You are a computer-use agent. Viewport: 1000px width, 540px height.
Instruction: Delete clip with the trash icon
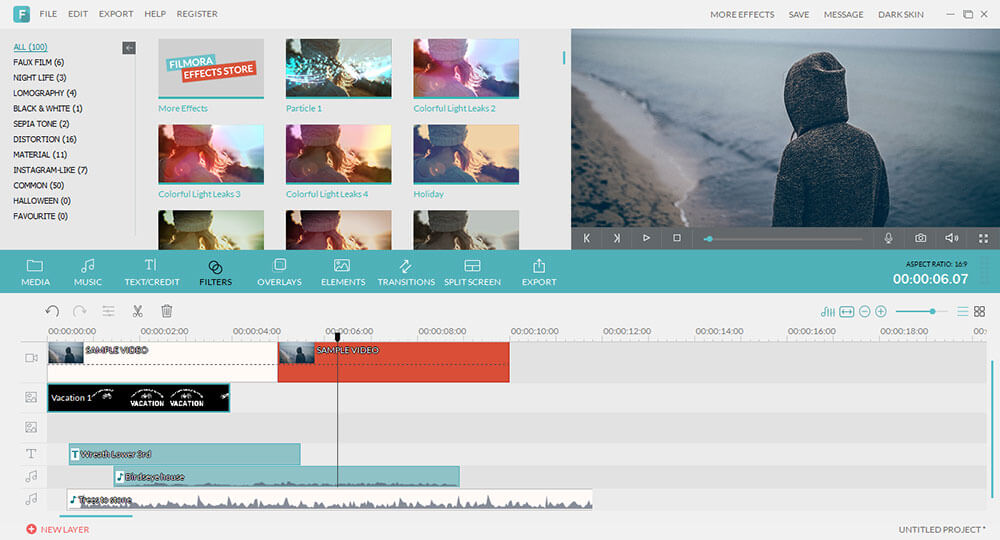[x=167, y=312]
